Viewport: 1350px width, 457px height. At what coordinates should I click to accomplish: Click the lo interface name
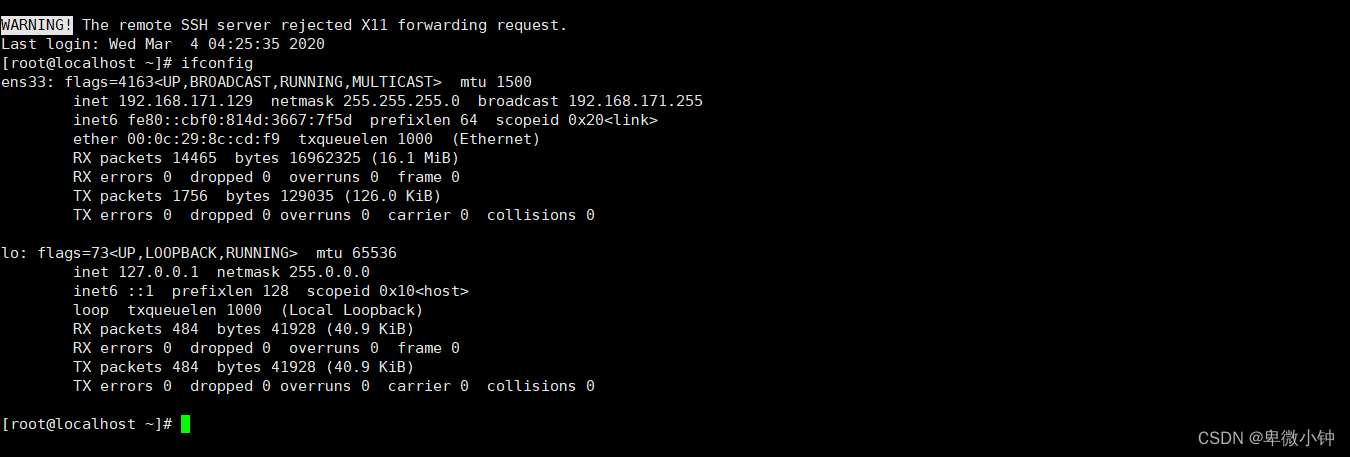(x=10, y=253)
